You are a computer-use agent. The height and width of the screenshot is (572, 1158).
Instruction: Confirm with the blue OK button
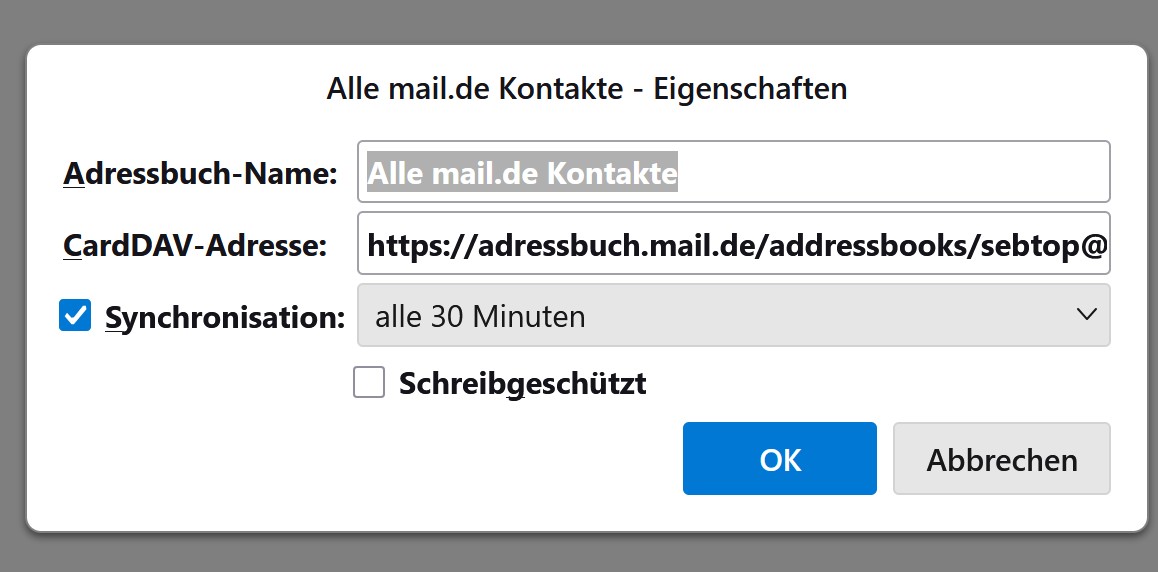780,458
